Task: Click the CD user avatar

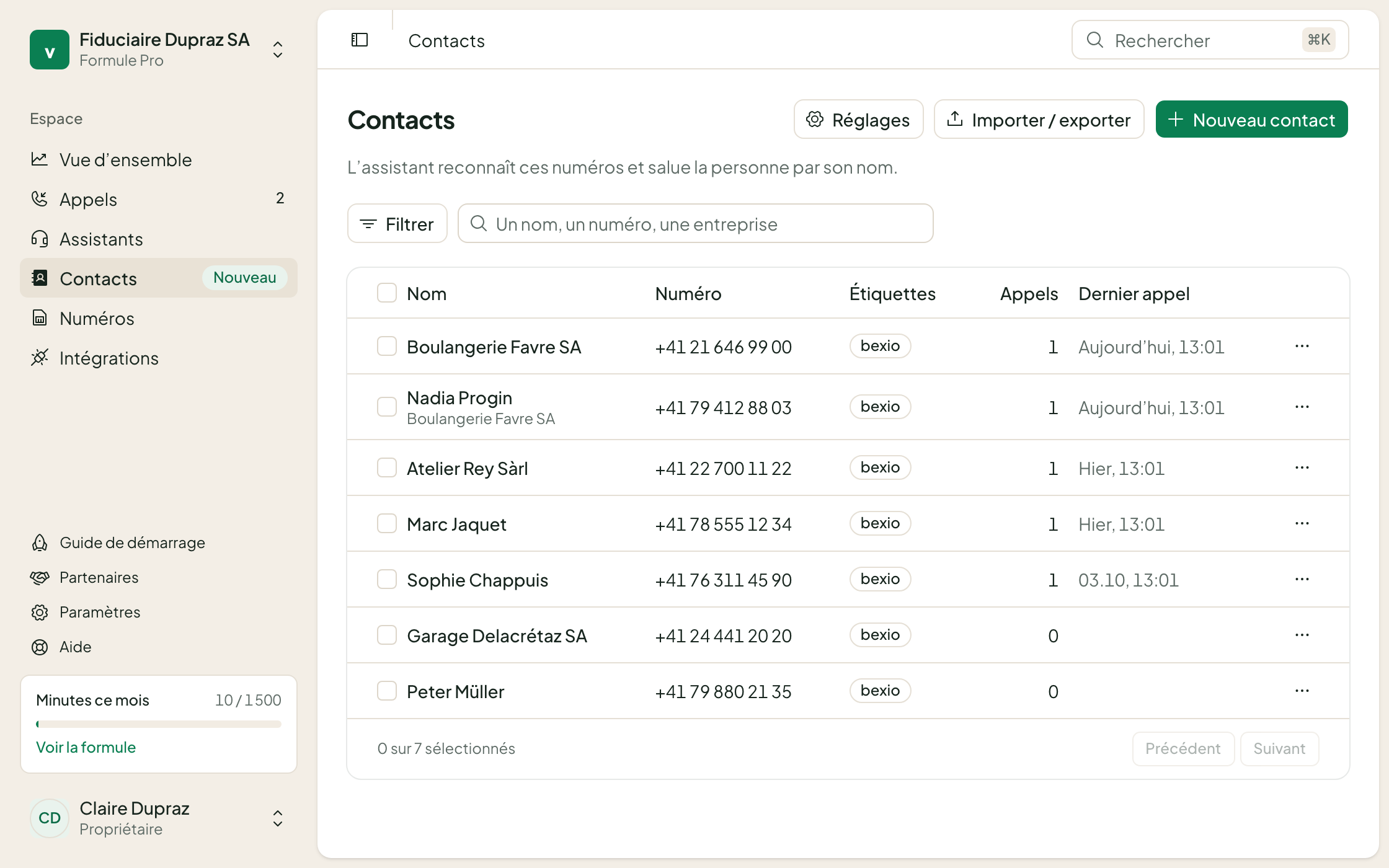Action: pos(50,818)
